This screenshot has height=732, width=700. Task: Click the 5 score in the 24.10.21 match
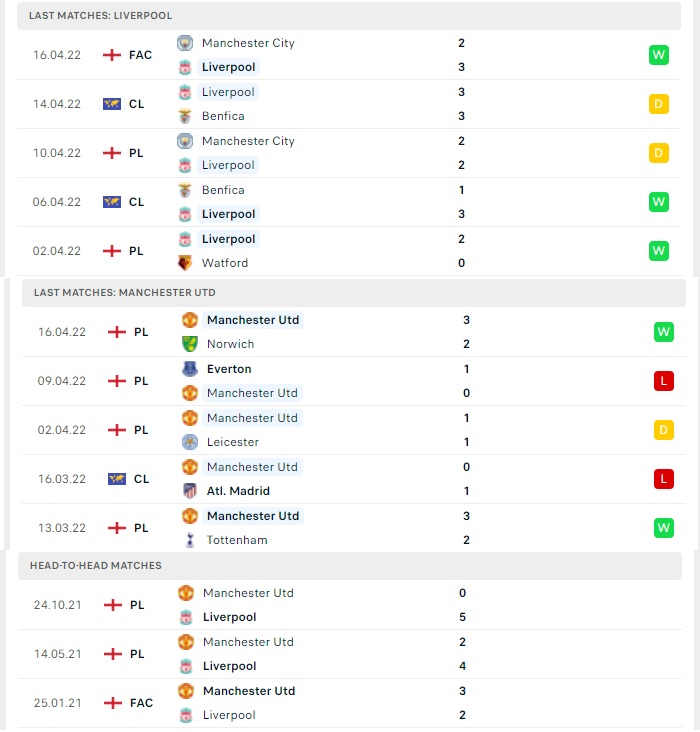[462, 617]
